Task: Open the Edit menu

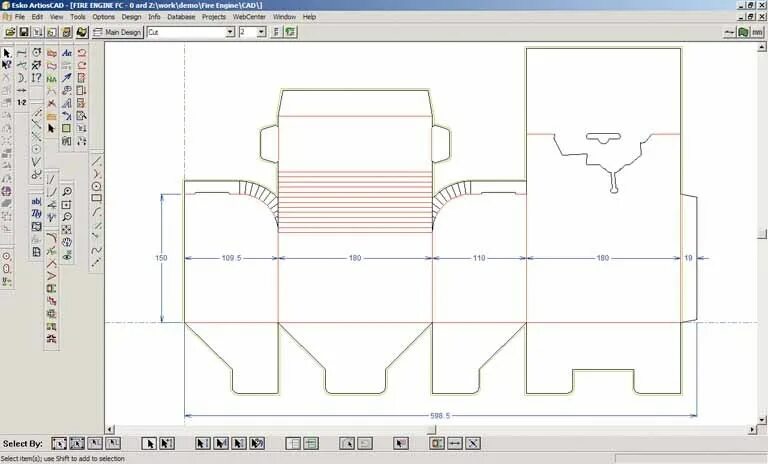Action: (x=37, y=17)
